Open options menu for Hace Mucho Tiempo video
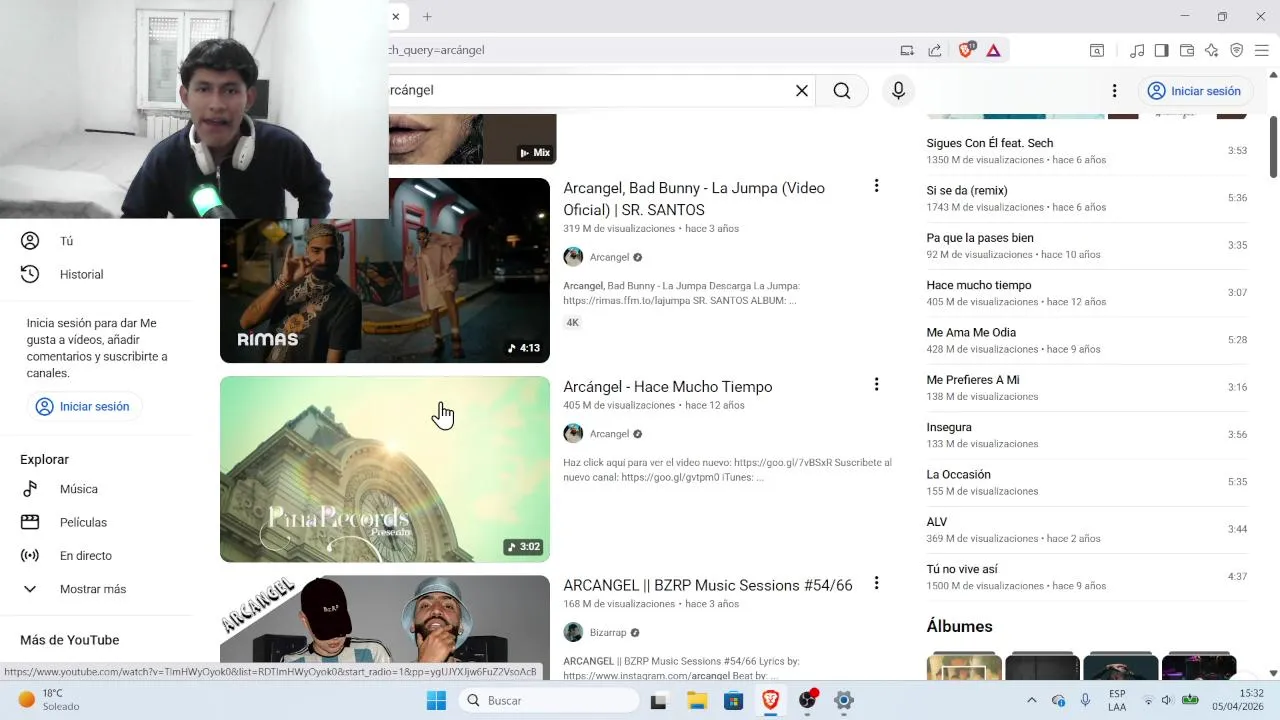This screenshot has height=720, width=1280. 876,385
